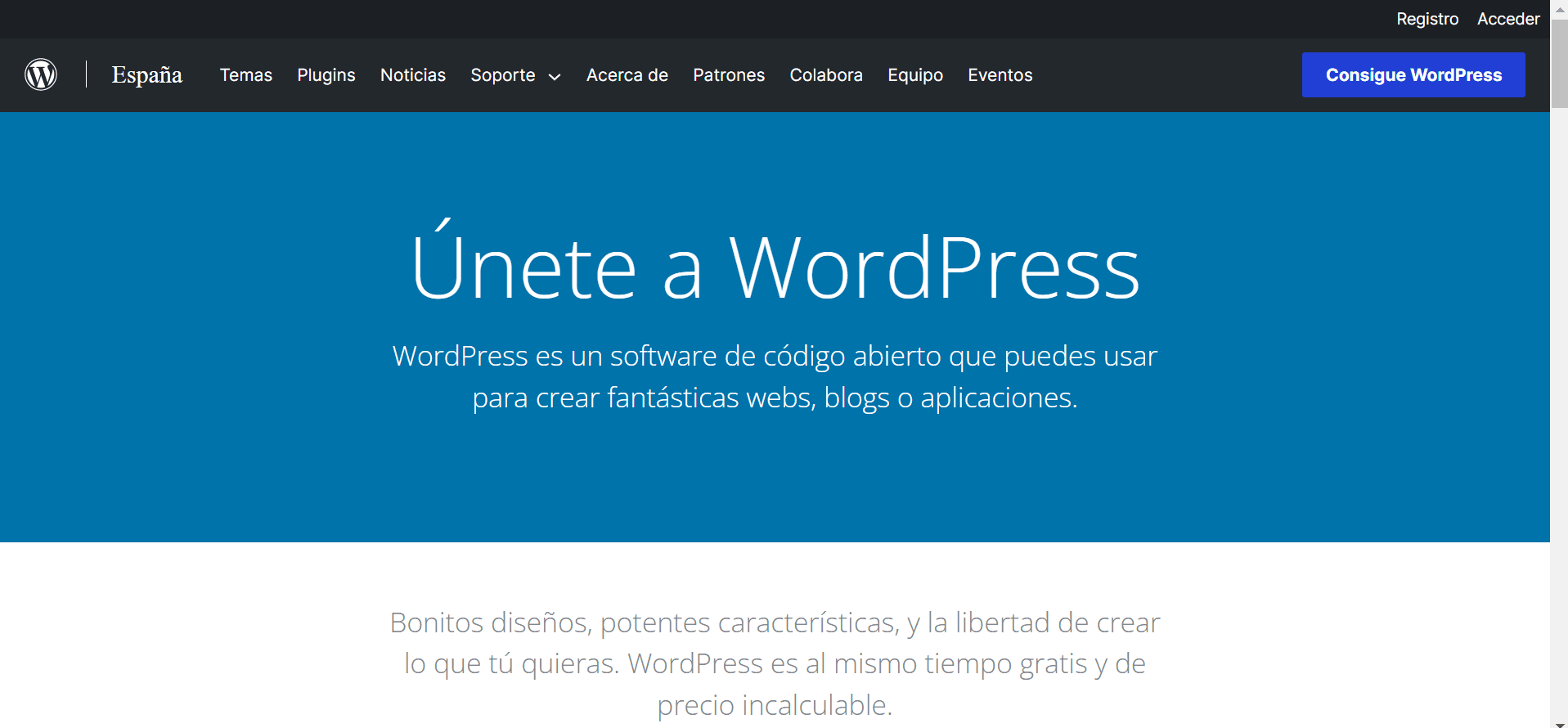Click the 'WordPress es un software' subtitle text
This screenshot has height=728, width=1568.
(775, 376)
